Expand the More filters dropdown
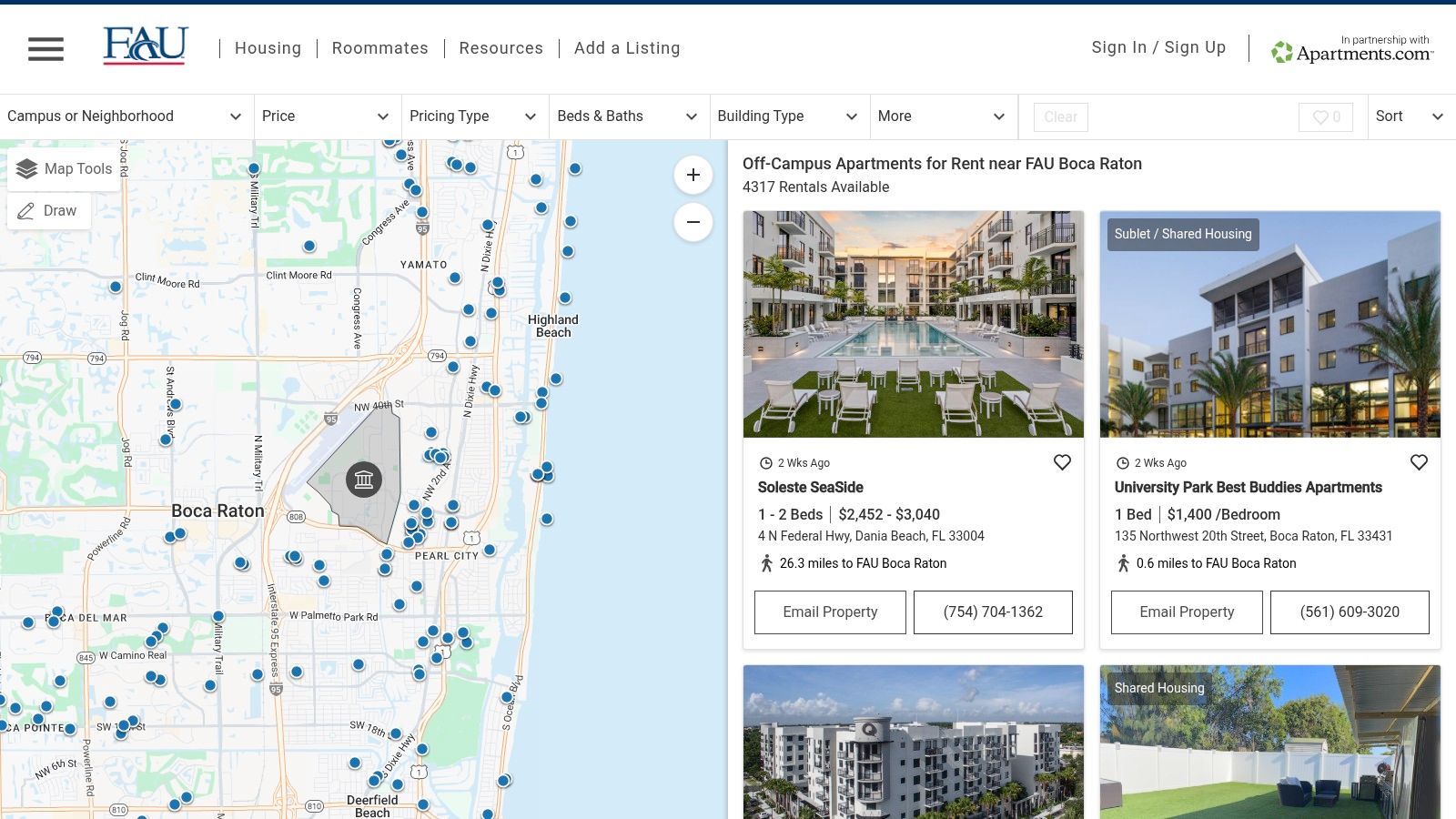Screen dimensions: 1456x819 (944, 116)
